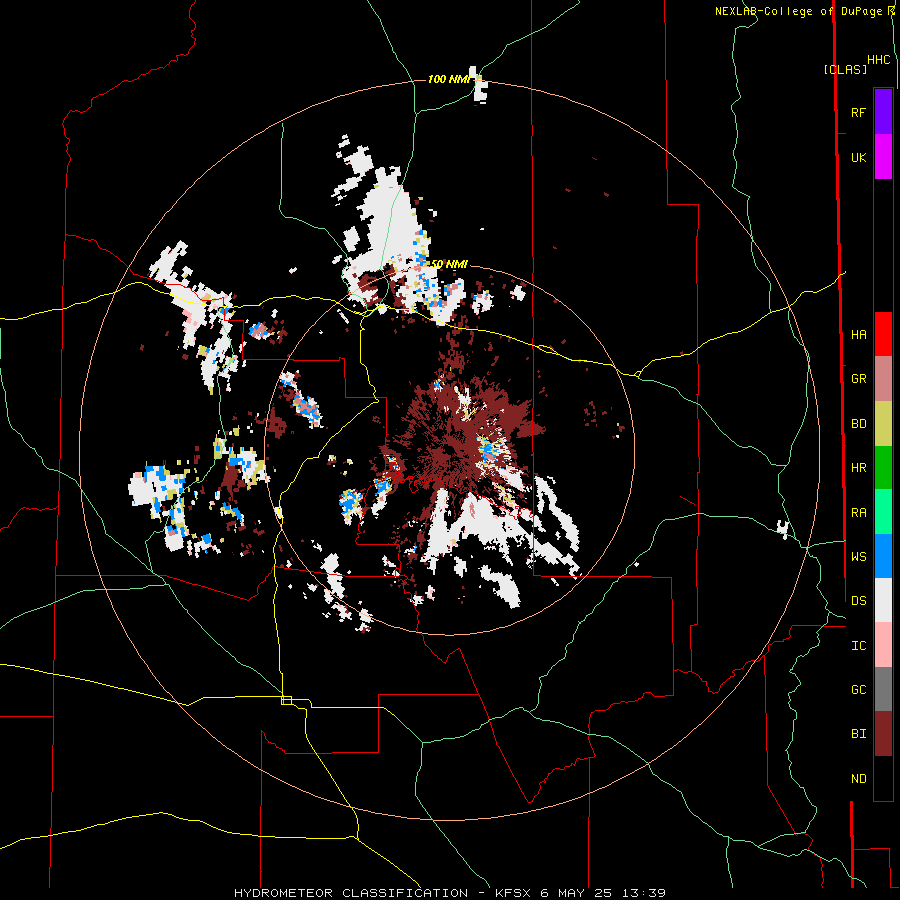Image resolution: width=900 pixels, height=900 pixels.
Task: Click the 100 NMI range ring label
Action: (449, 79)
